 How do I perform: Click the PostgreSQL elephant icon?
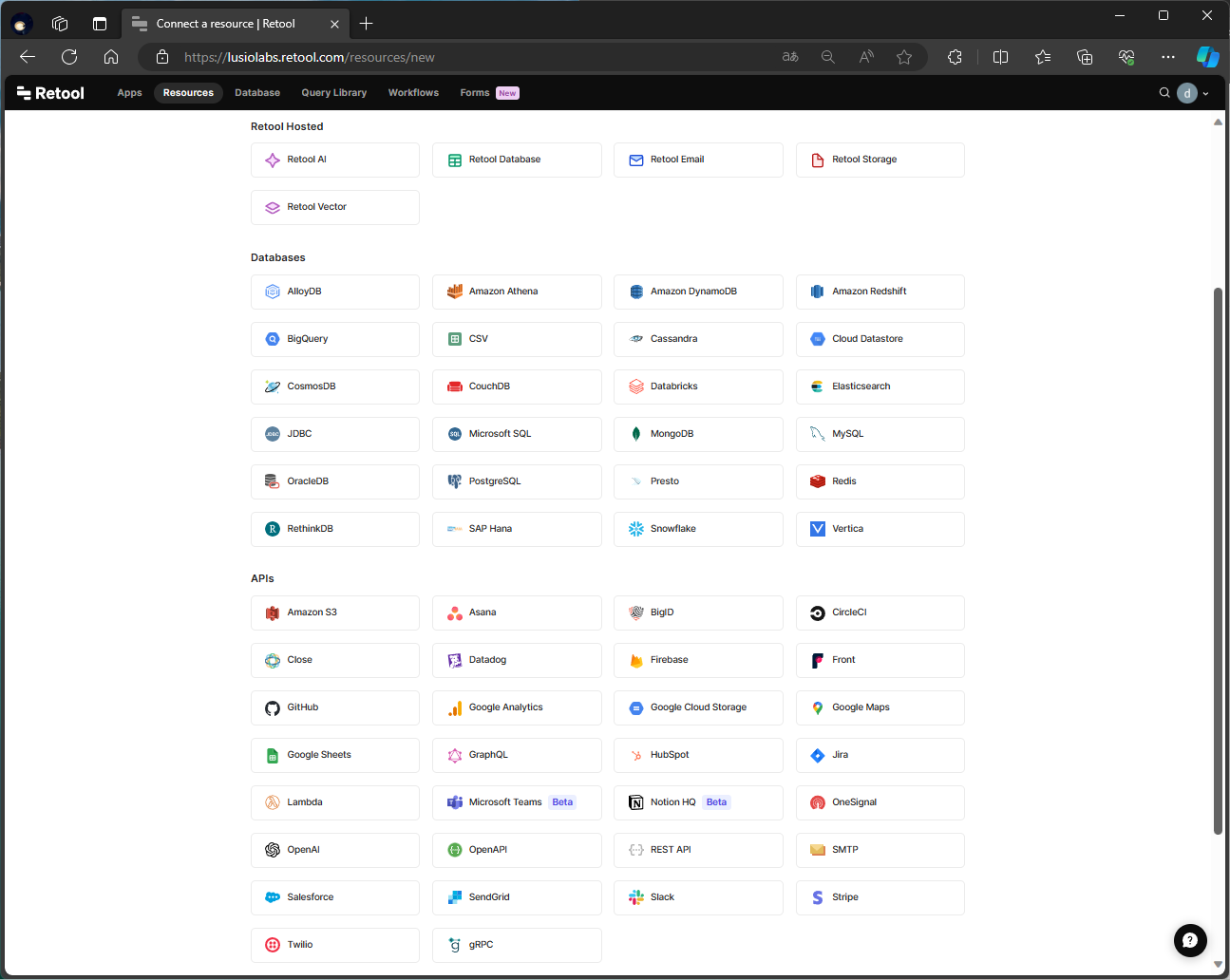tap(455, 481)
